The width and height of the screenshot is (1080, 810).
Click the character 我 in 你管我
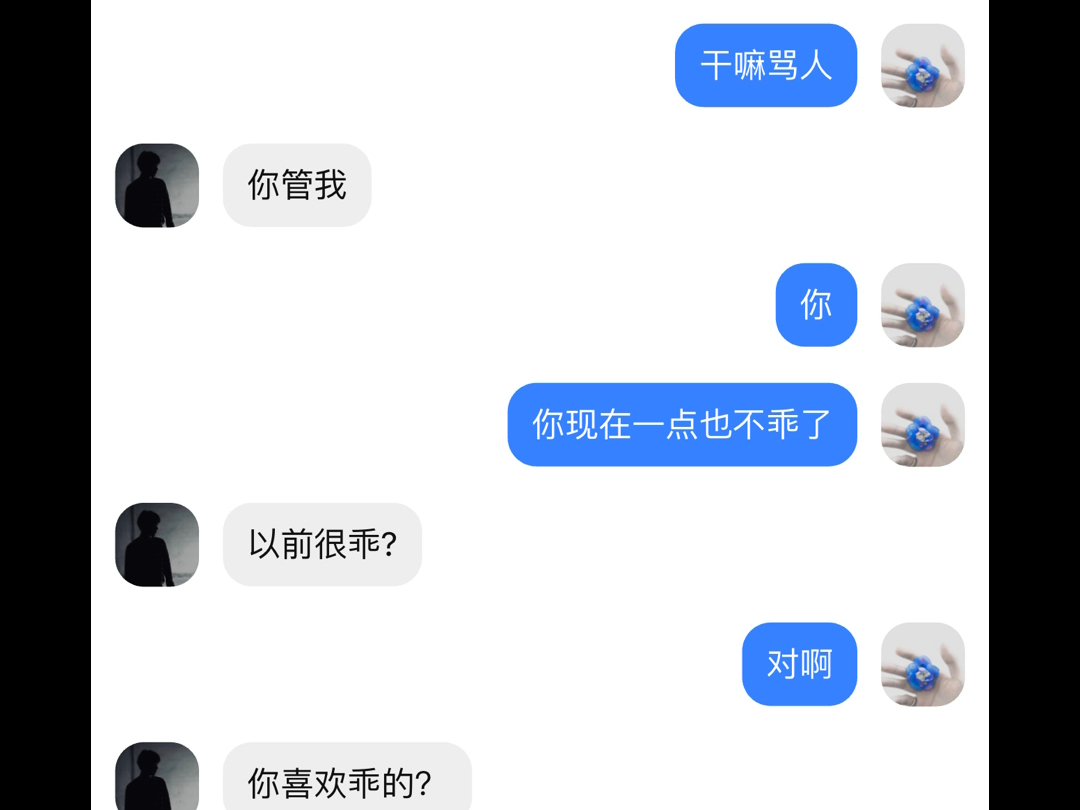click(331, 185)
